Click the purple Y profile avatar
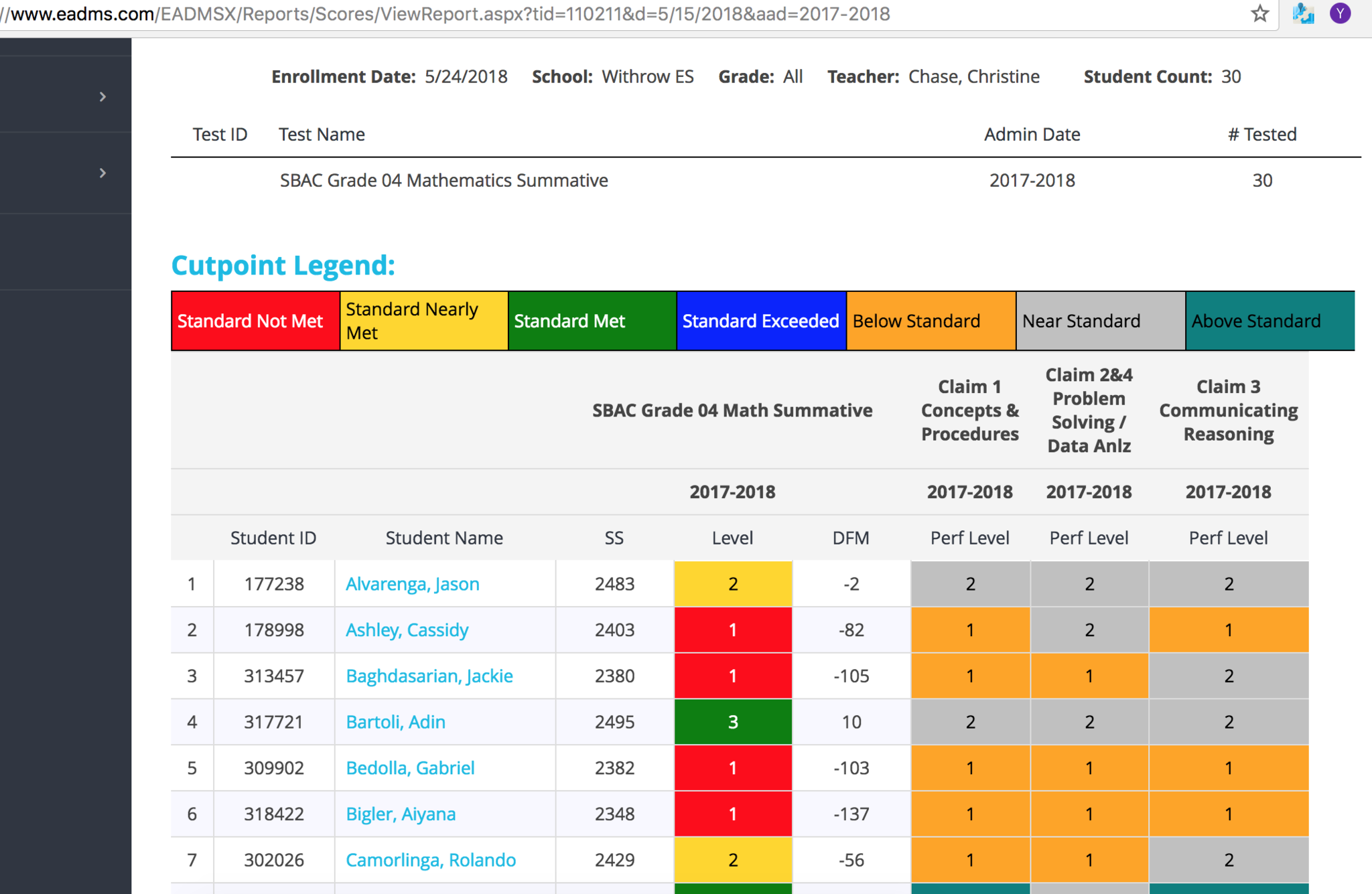Viewport: 1372px width, 894px height. click(1340, 13)
